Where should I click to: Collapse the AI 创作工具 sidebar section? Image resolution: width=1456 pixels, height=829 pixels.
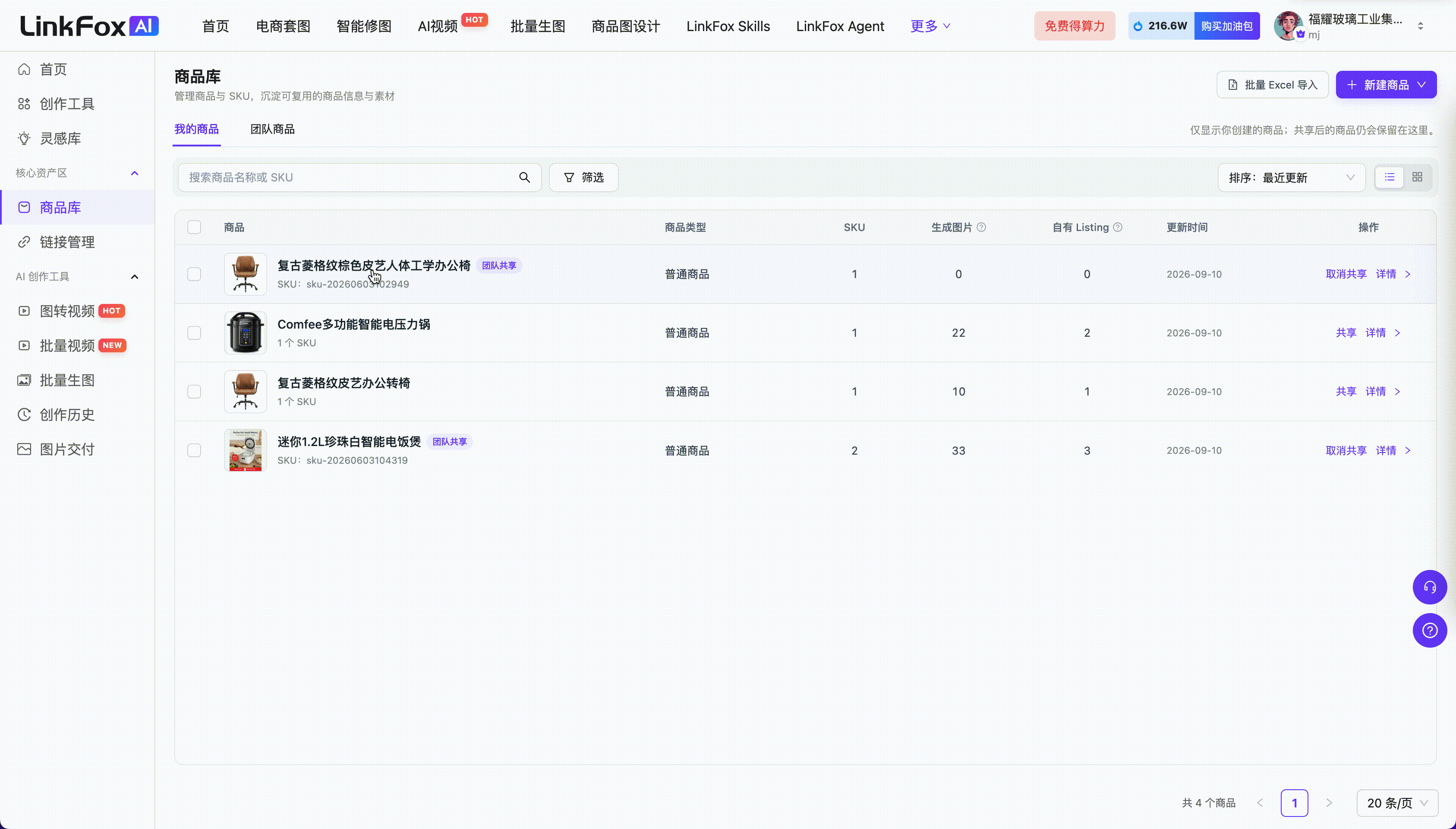click(x=134, y=277)
